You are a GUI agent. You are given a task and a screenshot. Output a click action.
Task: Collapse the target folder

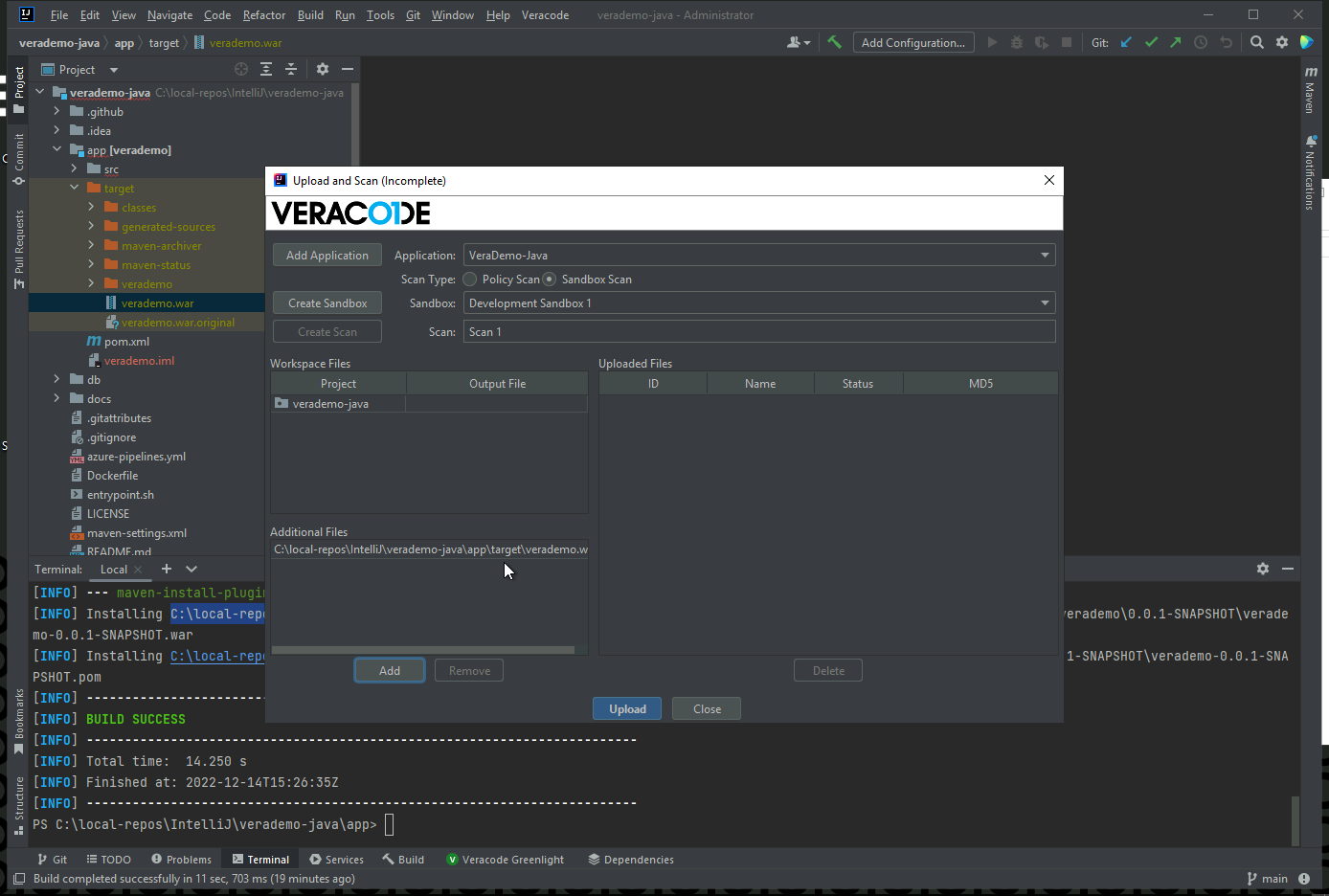74,189
